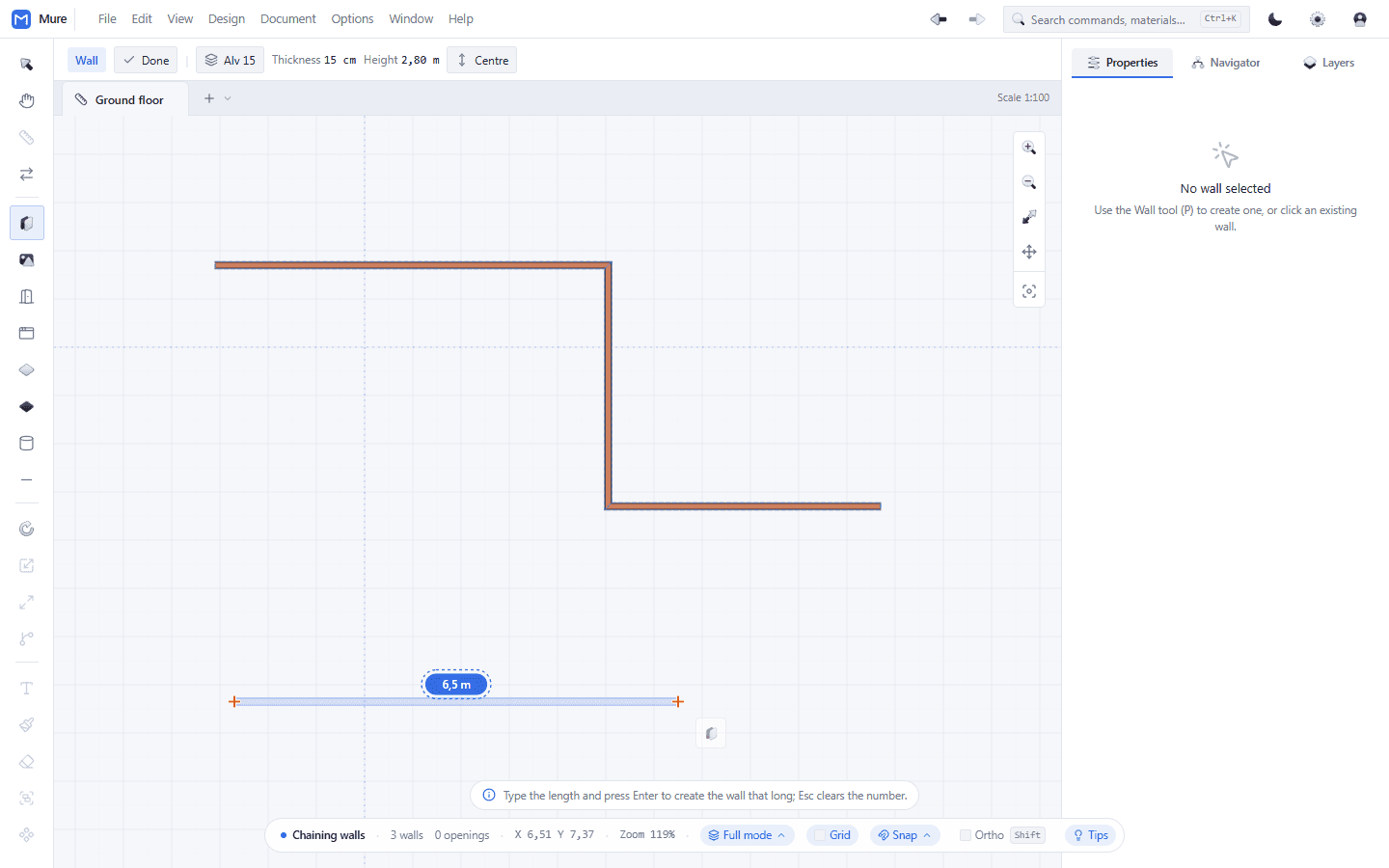Image resolution: width=1389 pixels, height=868 pixels.
Task: Select the eraser tool
Action: pos(27,761)
